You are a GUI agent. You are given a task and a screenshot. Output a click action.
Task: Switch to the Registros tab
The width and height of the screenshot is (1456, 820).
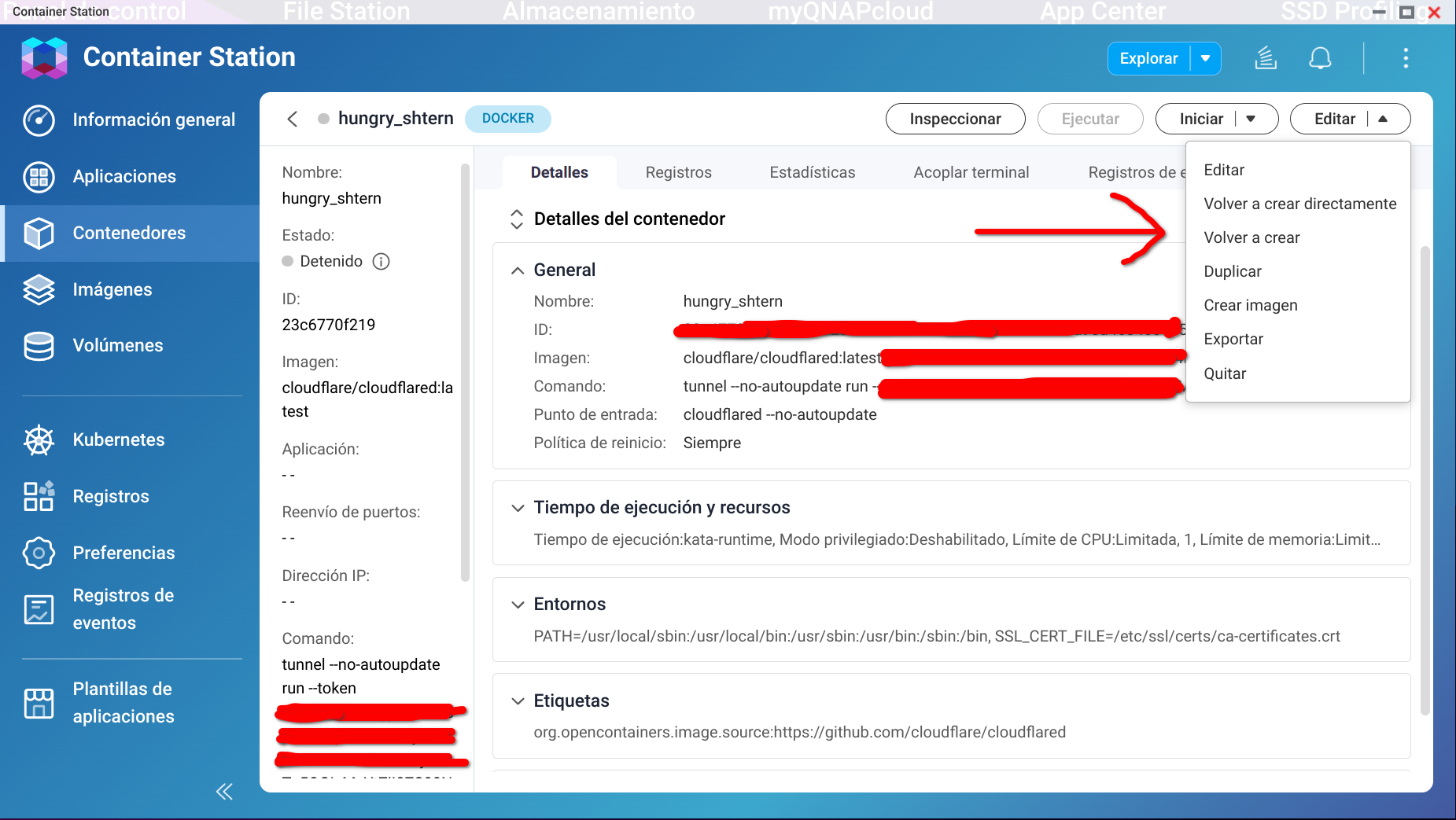678,172
